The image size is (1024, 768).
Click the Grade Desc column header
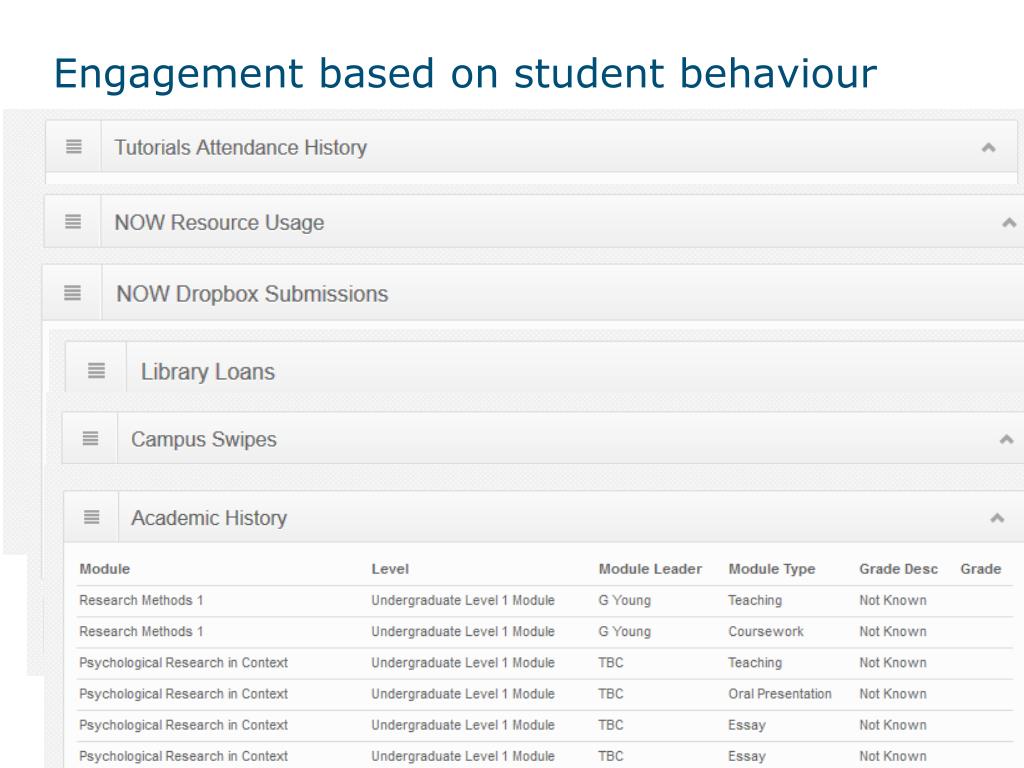click(898, 569)
